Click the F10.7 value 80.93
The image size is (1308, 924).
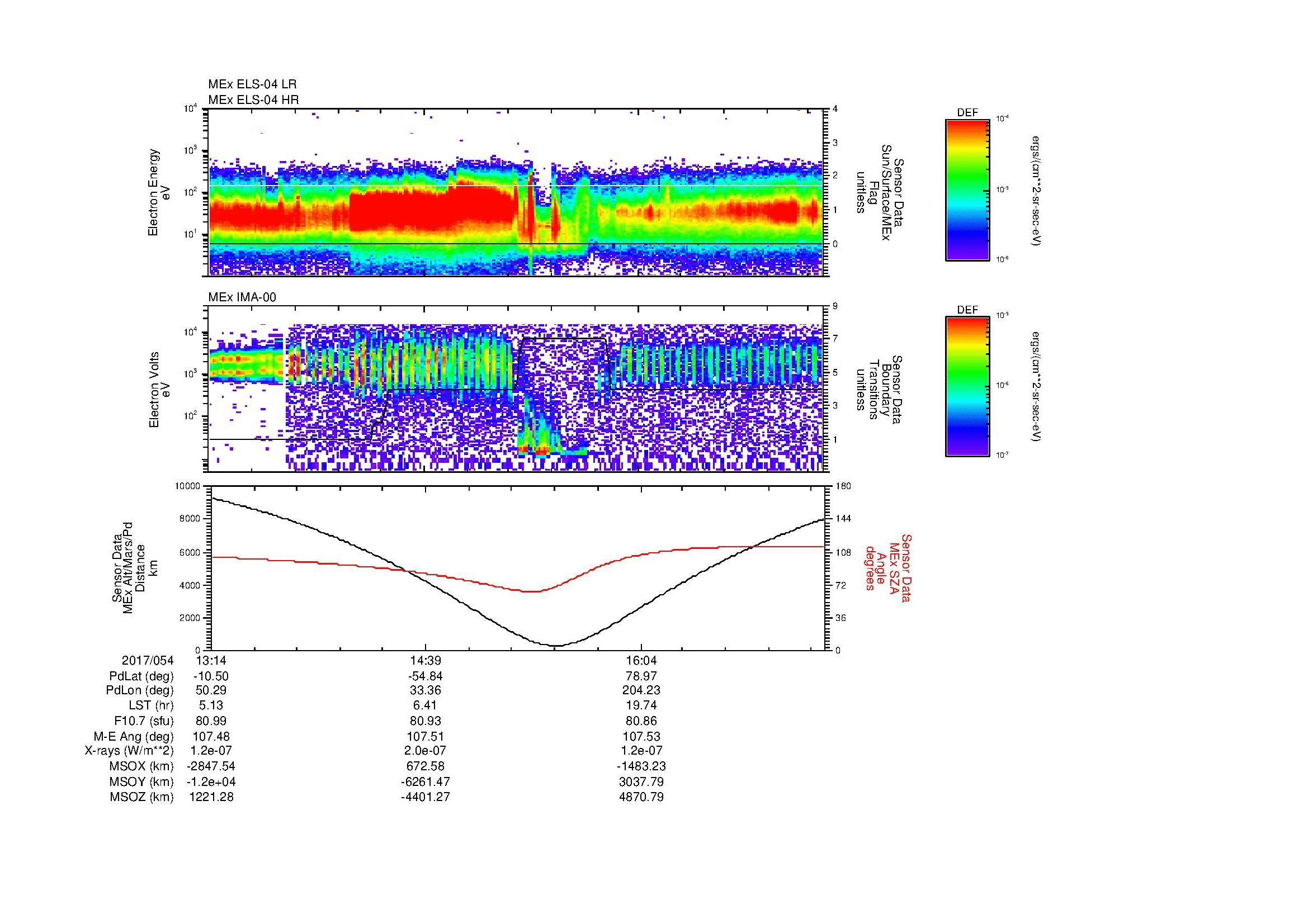coord(426,721)
